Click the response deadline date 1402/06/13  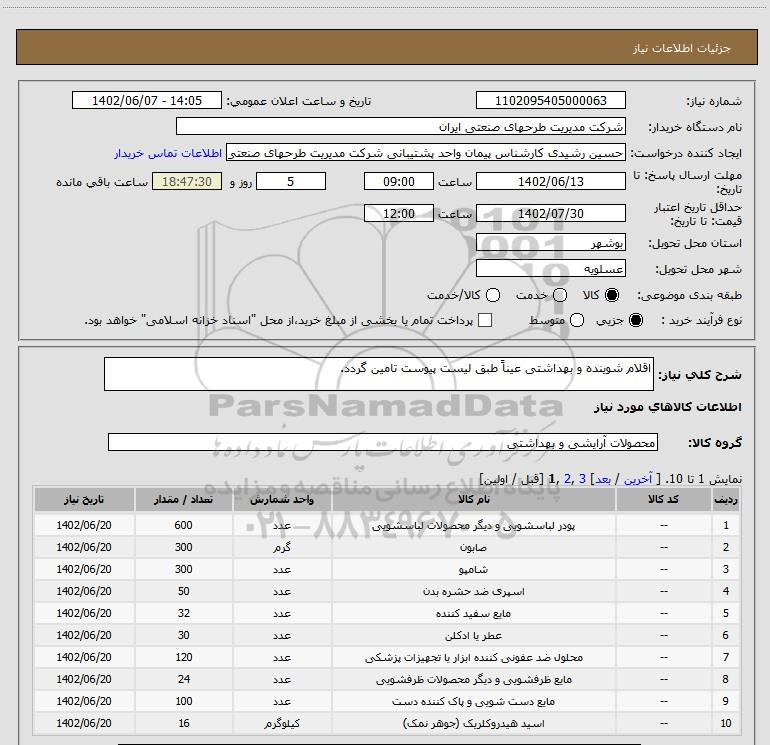coord(550,181)
